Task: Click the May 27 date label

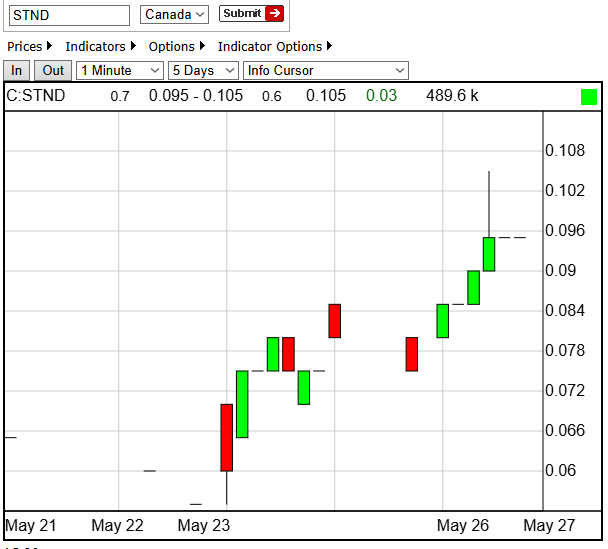Action: pos(549,526)
